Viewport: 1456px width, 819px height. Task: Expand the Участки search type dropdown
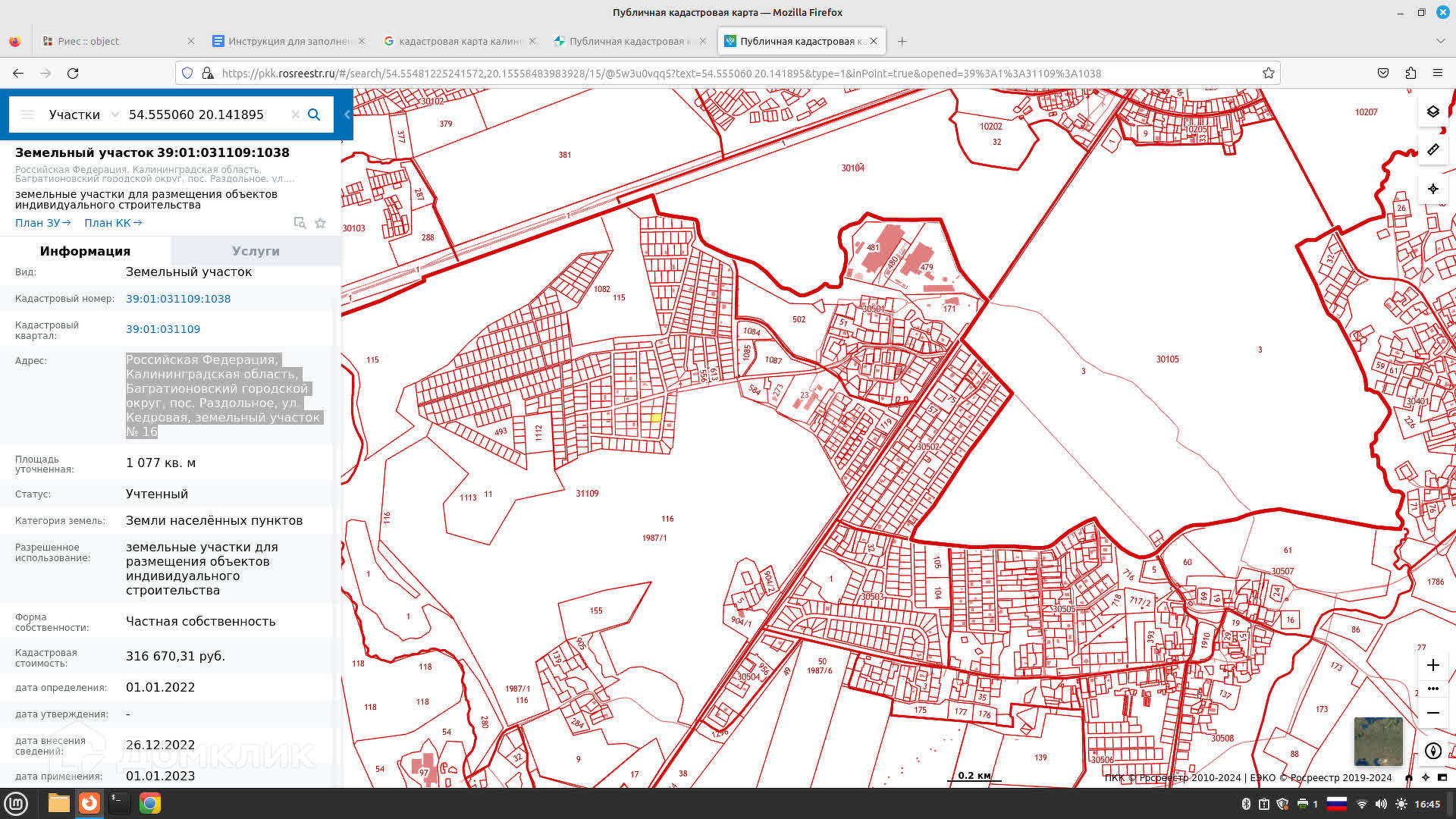tap(115, 115)
